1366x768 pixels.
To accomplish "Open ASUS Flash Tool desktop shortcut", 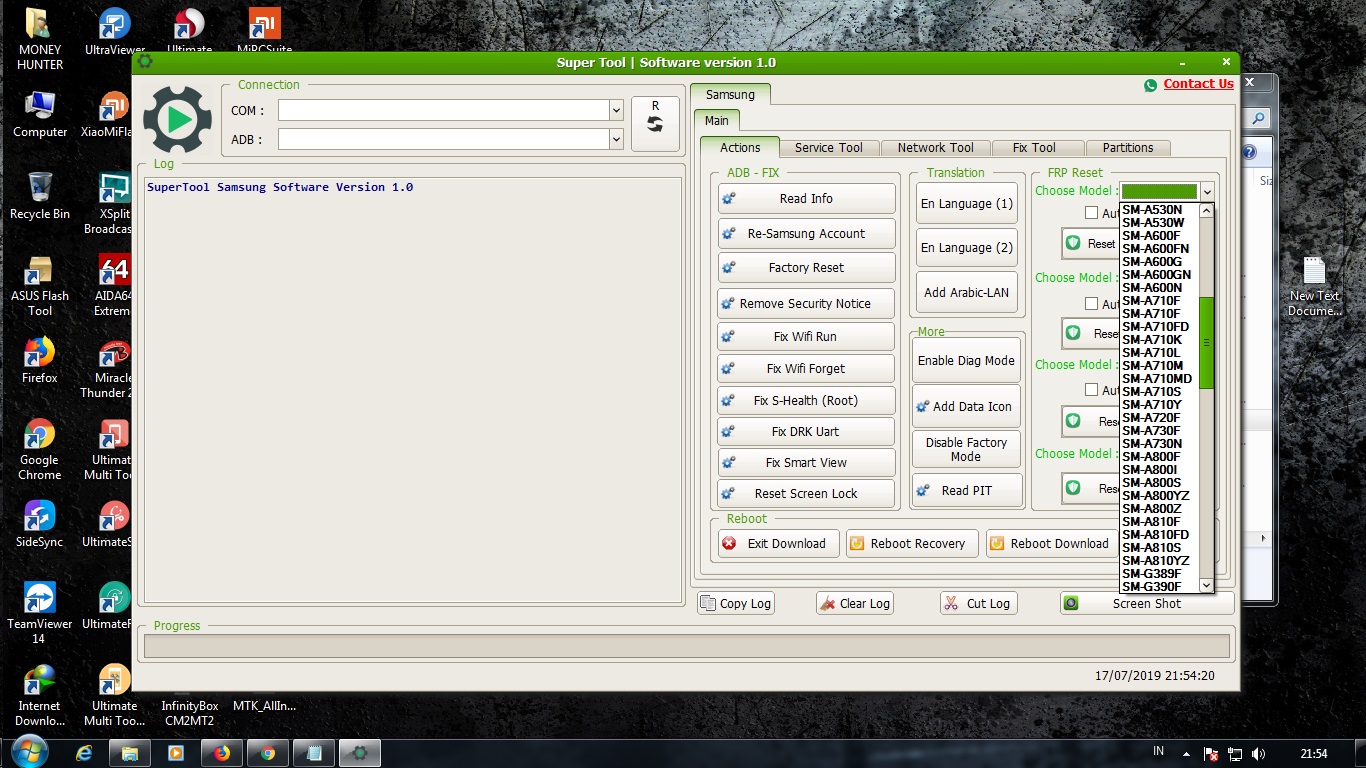I will 39,286.
